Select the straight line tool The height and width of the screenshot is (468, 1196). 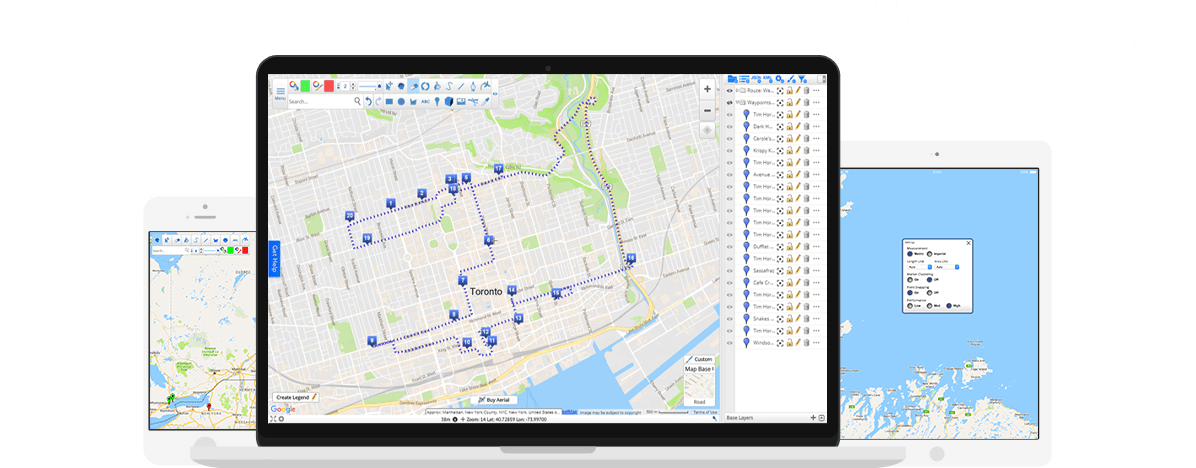pyautogui.click(x=461, y=86)
